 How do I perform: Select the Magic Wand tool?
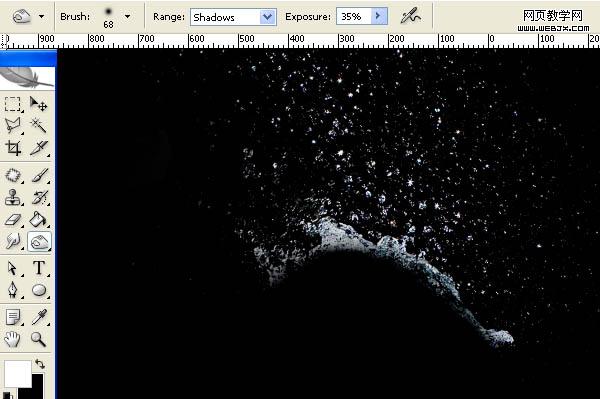38,125
